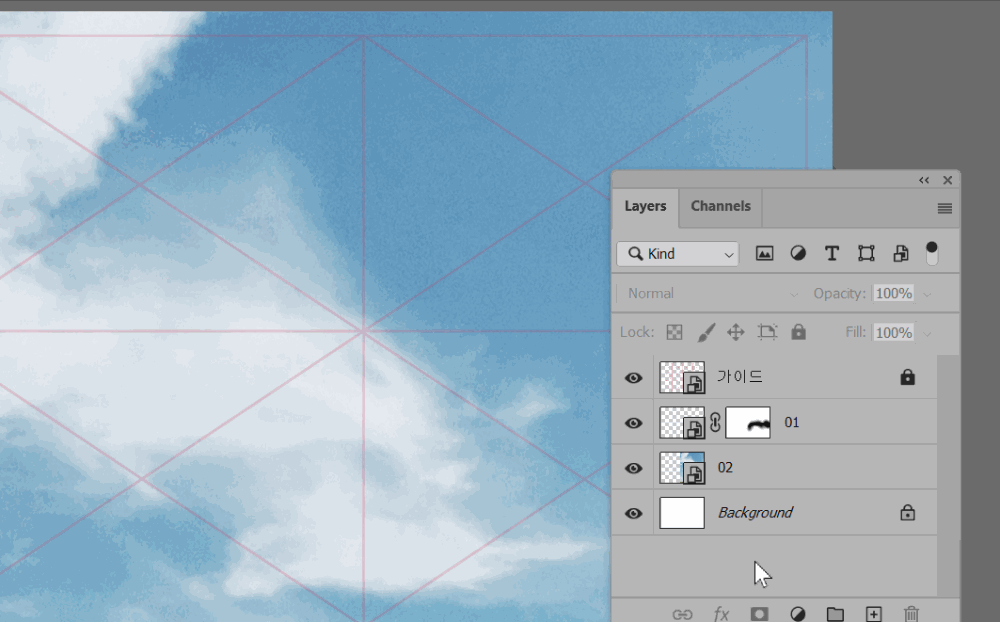This screenshot has width=1000, height=622.
Task: Open the Kind filter dropdown
Action: [x=677, y=254]
